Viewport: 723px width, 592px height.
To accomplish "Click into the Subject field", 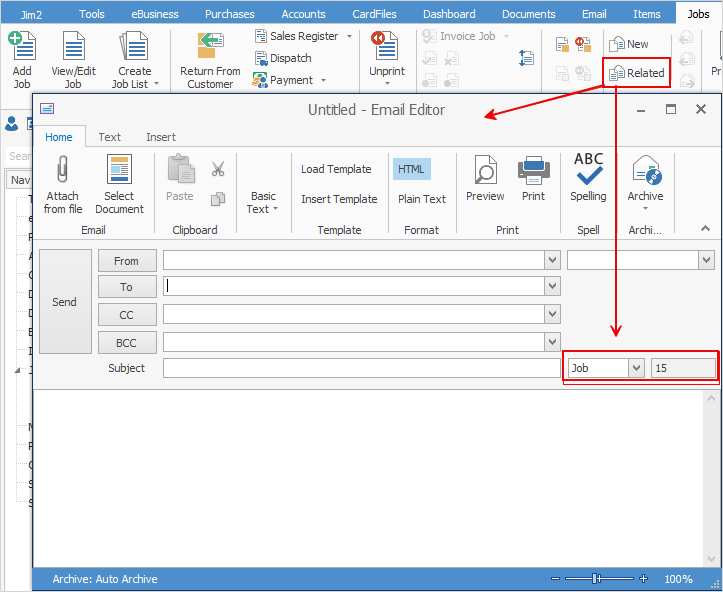I will (362, 368).
